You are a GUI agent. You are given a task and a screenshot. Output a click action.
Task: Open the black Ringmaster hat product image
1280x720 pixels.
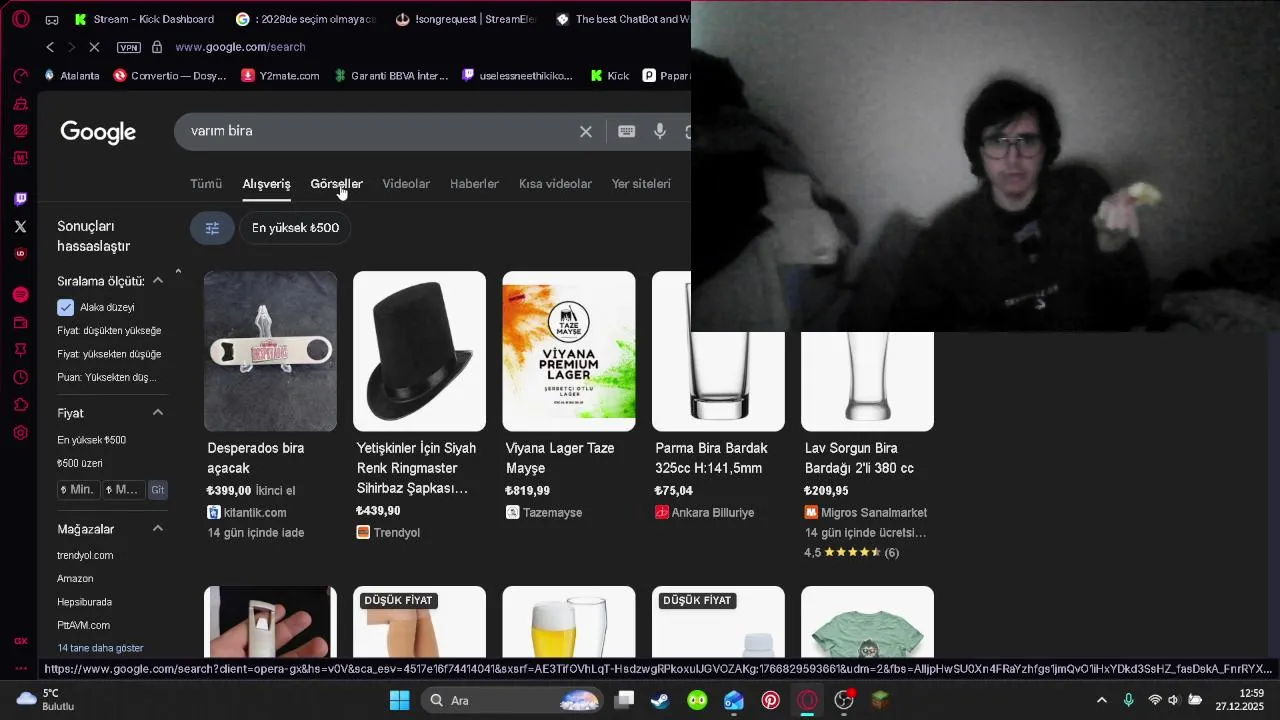click(x=419, y=351)
